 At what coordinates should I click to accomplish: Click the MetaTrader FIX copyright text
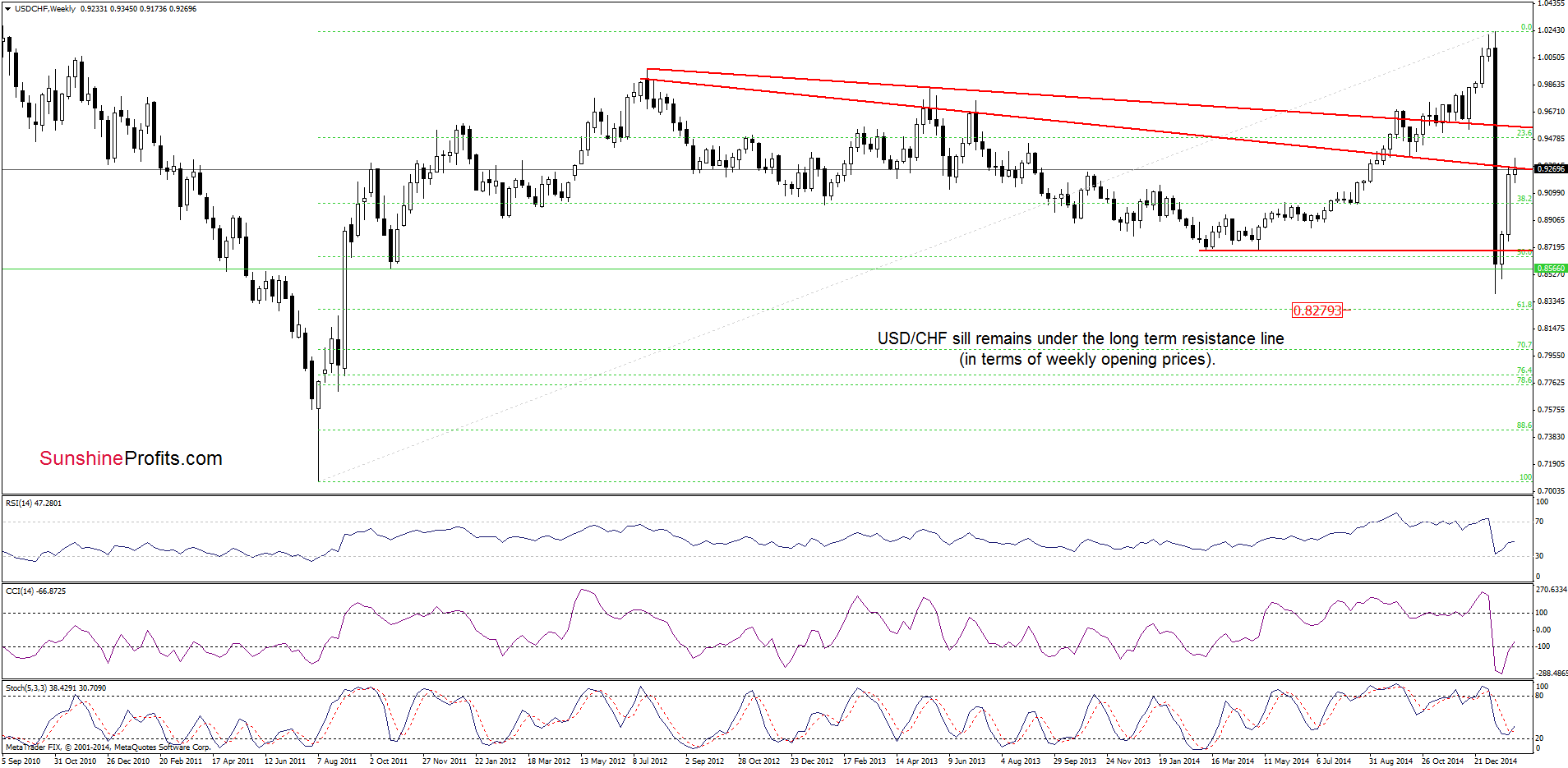coord(108,747)
